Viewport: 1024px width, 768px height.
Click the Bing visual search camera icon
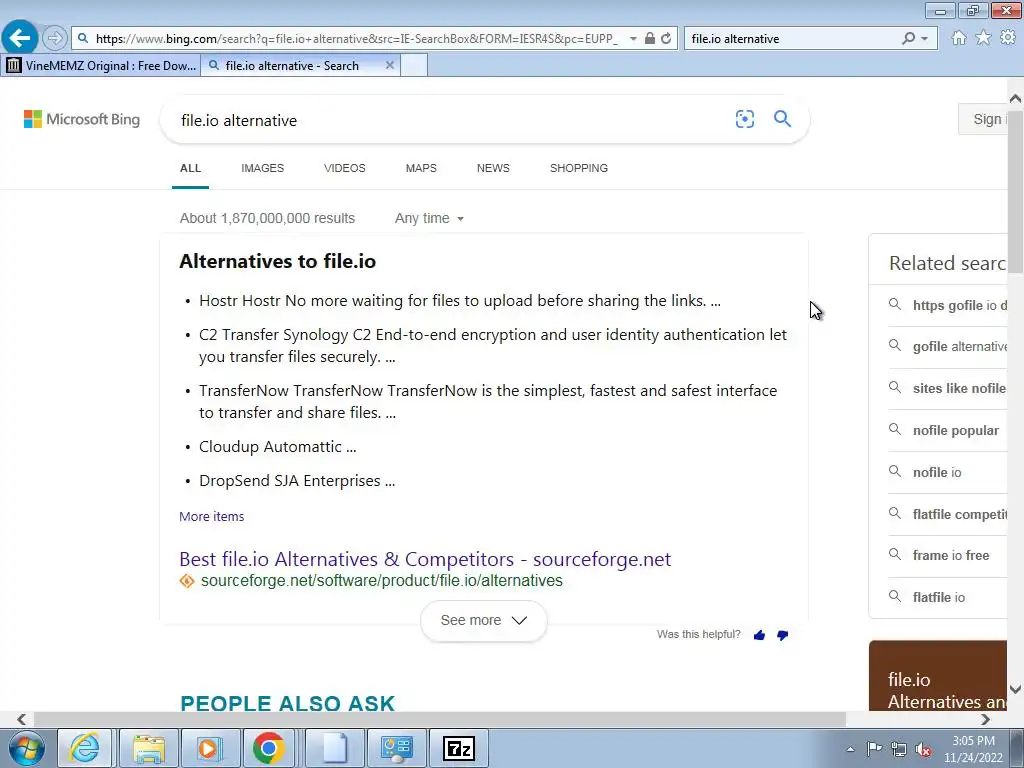pos(744,119)
